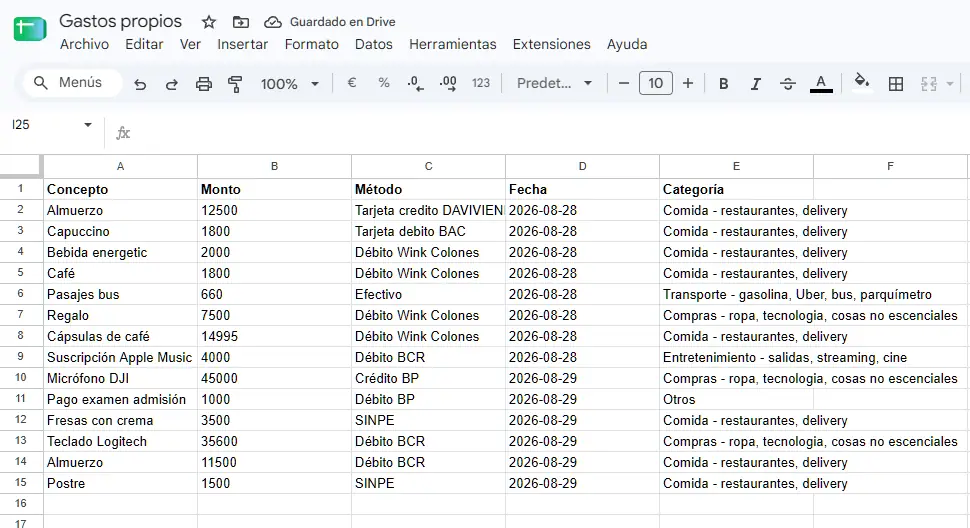The width and height of the screenshot is (970, 528).
Task: Decrease decimal places
Action: click(x=416, y=83)
